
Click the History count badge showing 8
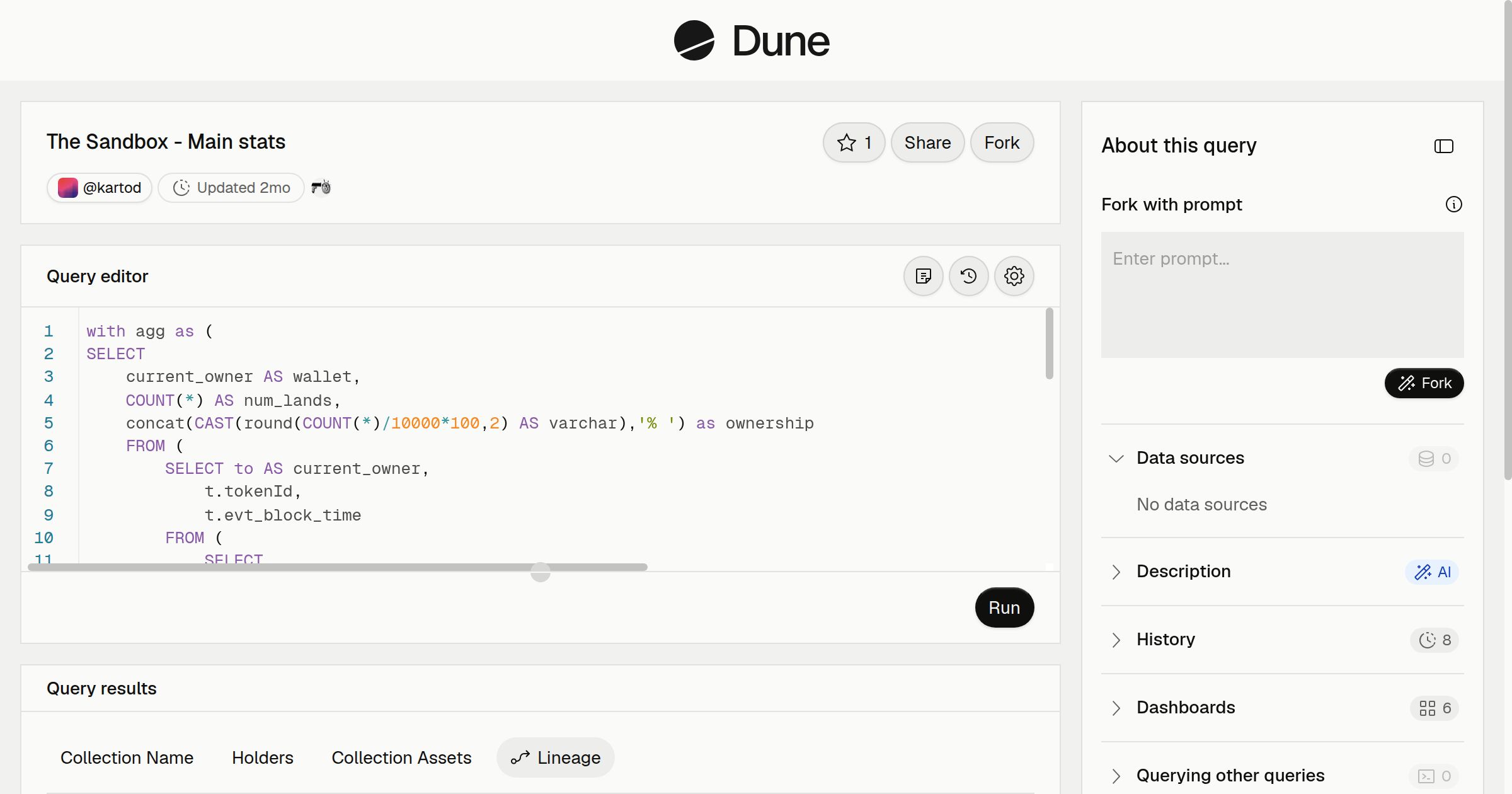pyautogui.click(x=1435, y=640)
